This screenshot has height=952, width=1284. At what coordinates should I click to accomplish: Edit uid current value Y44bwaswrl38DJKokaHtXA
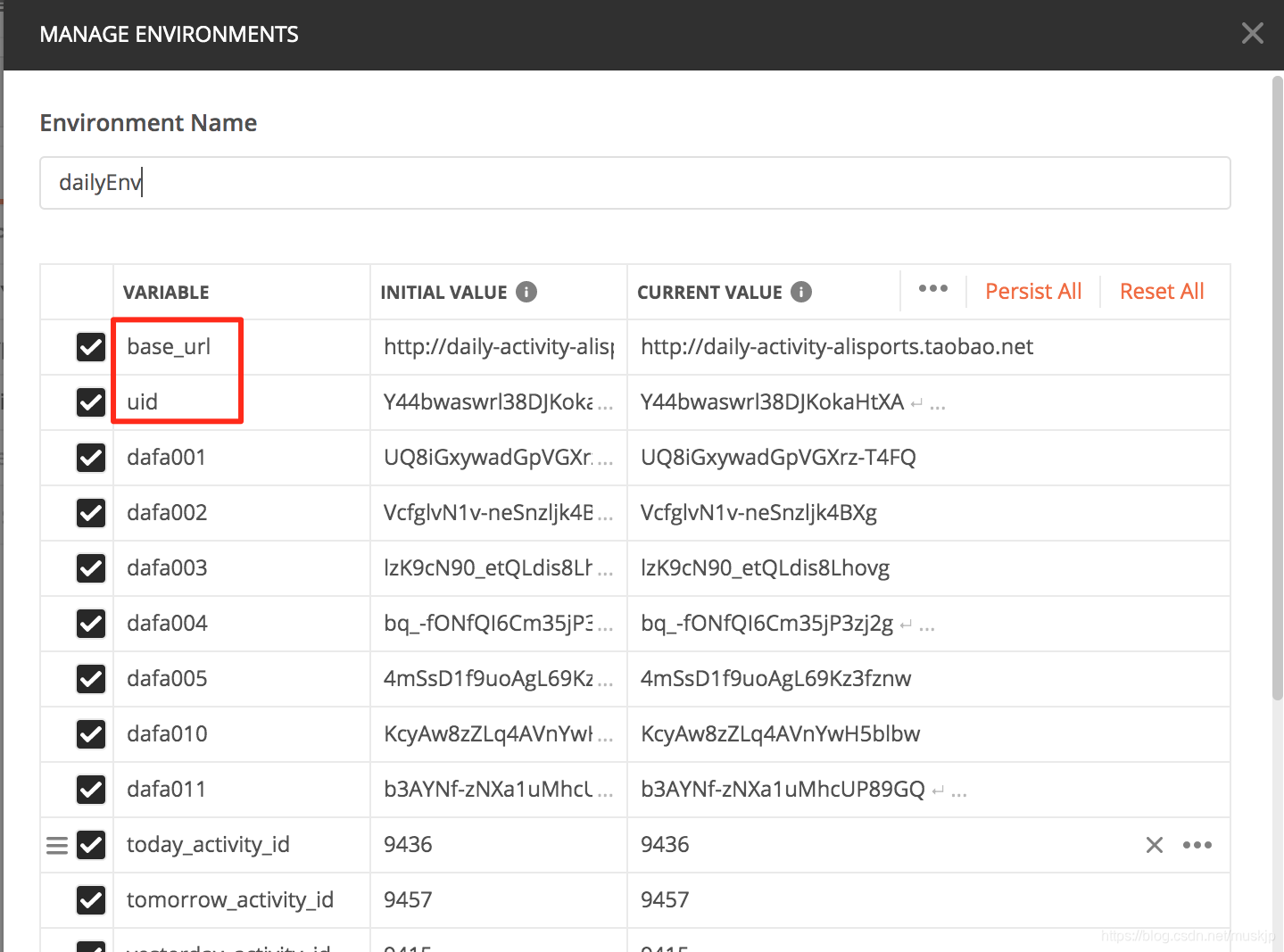click(773, 402)
